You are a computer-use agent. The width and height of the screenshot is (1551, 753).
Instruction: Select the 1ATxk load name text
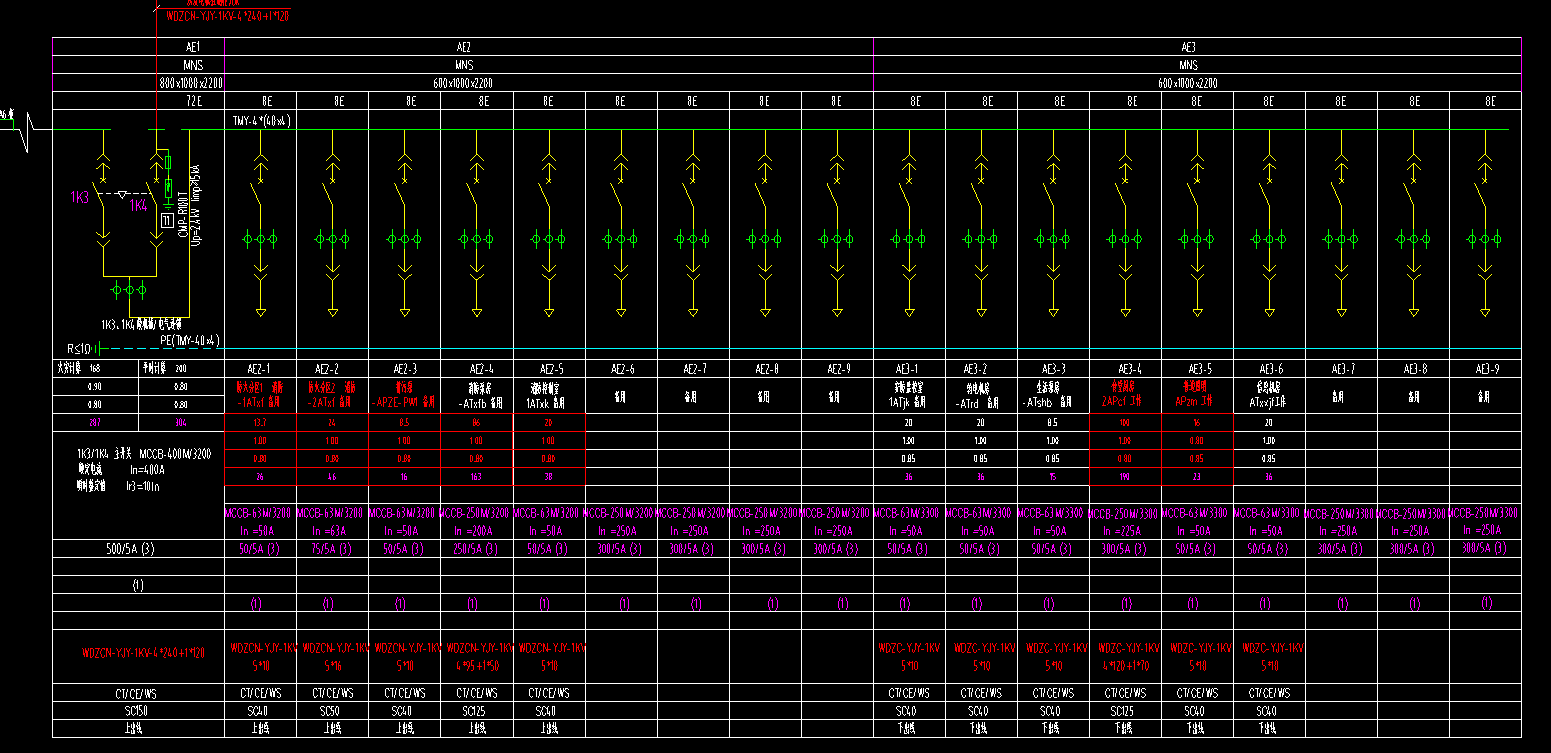click(539, 402)
